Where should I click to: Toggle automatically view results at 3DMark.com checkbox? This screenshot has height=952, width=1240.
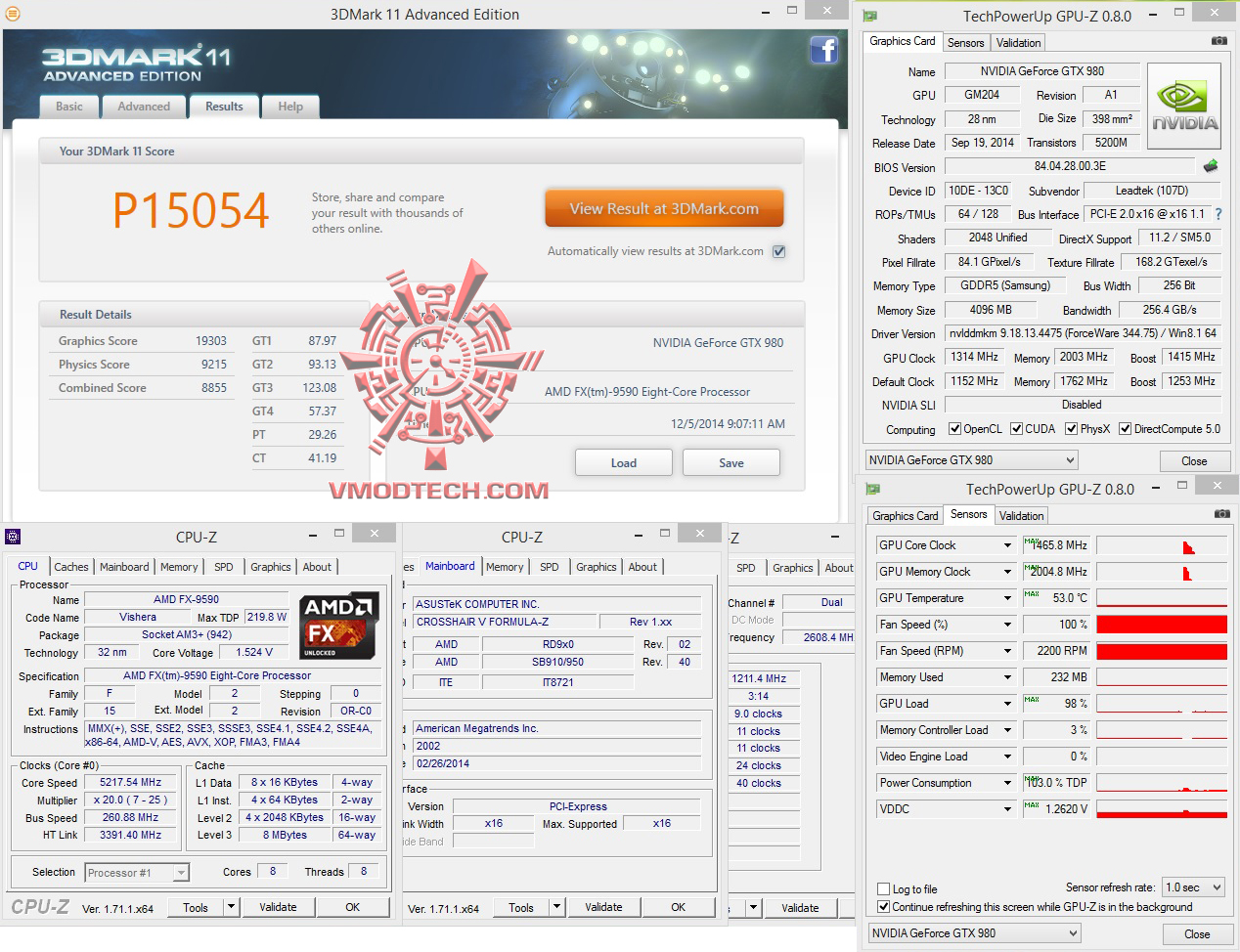779,251
